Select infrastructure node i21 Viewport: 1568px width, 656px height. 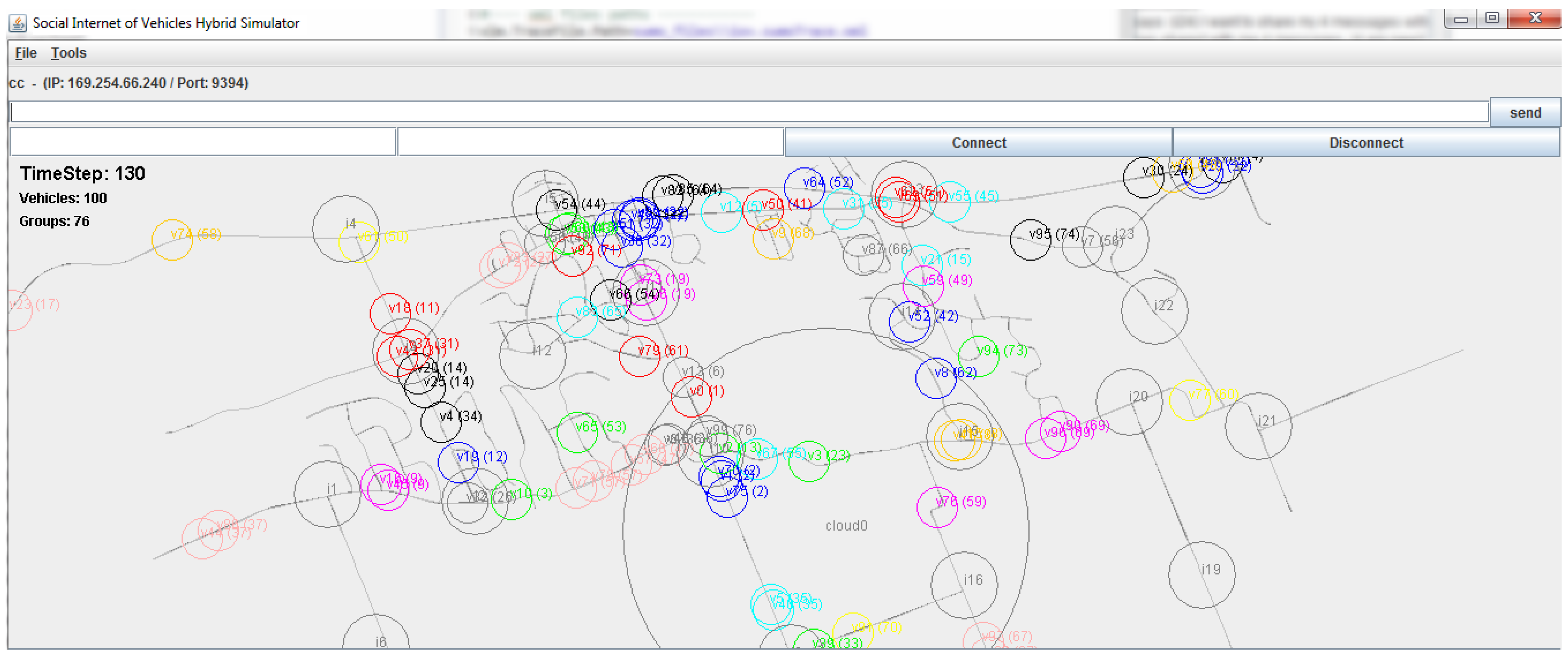tap(1259, 426)
